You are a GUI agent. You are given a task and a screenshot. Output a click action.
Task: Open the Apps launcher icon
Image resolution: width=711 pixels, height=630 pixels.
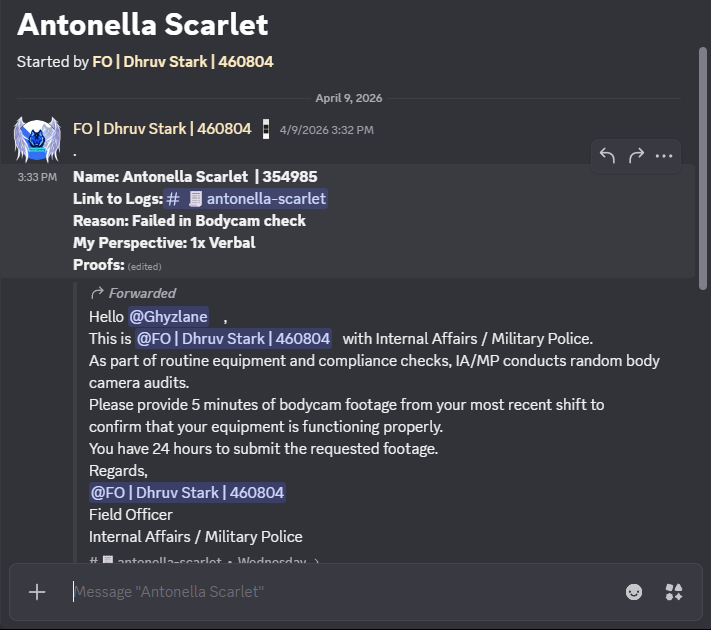[674, 592]
